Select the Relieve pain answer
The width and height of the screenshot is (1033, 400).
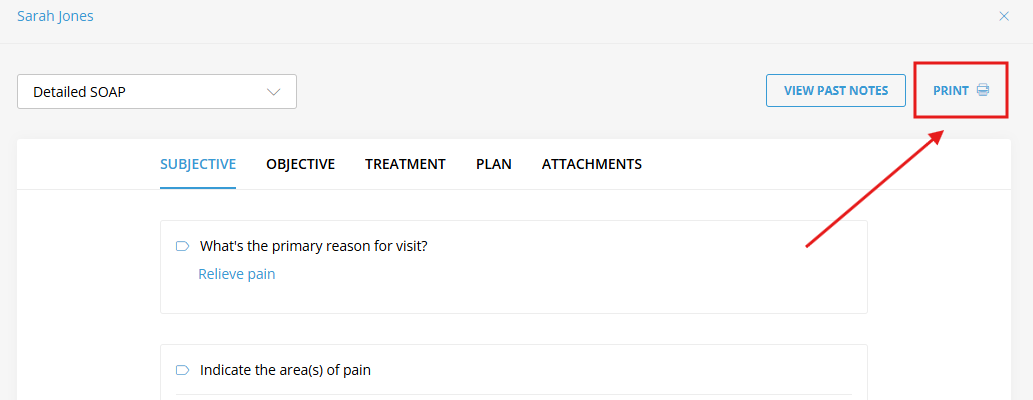pos(237,274)
